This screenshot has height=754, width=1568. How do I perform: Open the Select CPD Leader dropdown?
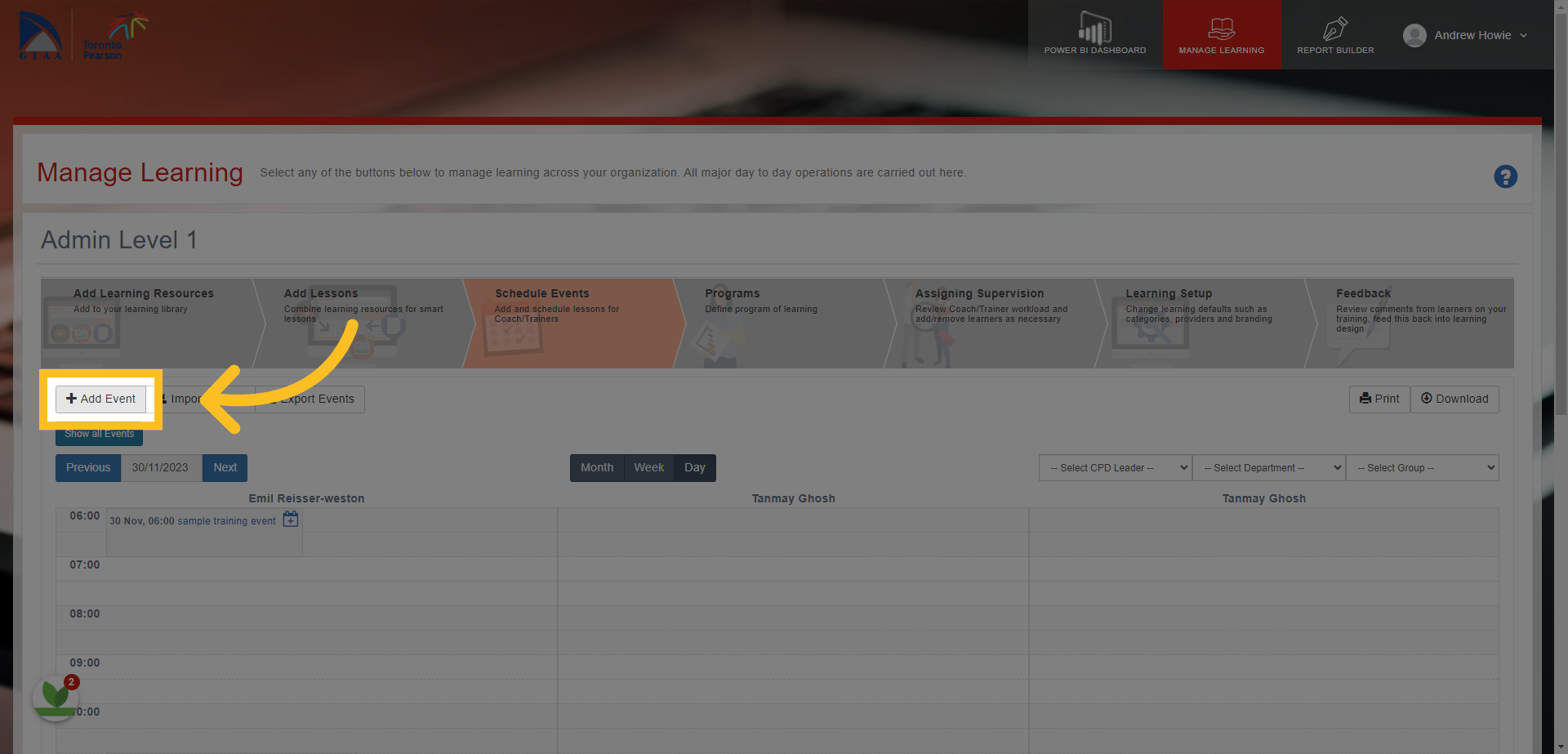(1115, 467)
